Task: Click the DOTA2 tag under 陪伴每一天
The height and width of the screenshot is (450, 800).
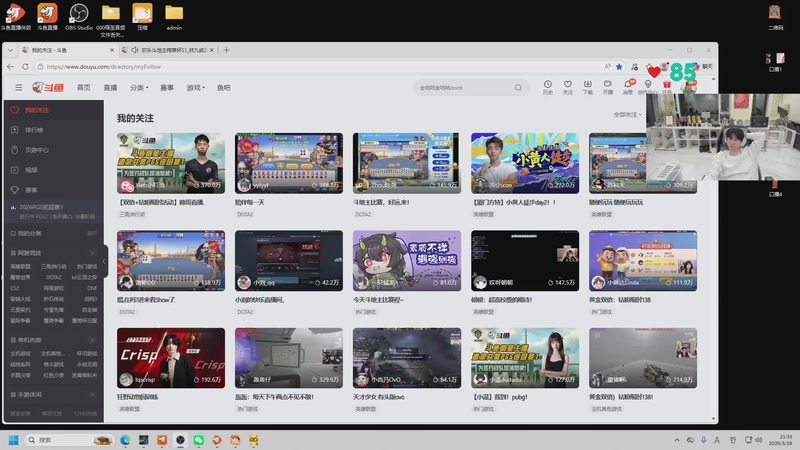Action: [x=245, y=214]
